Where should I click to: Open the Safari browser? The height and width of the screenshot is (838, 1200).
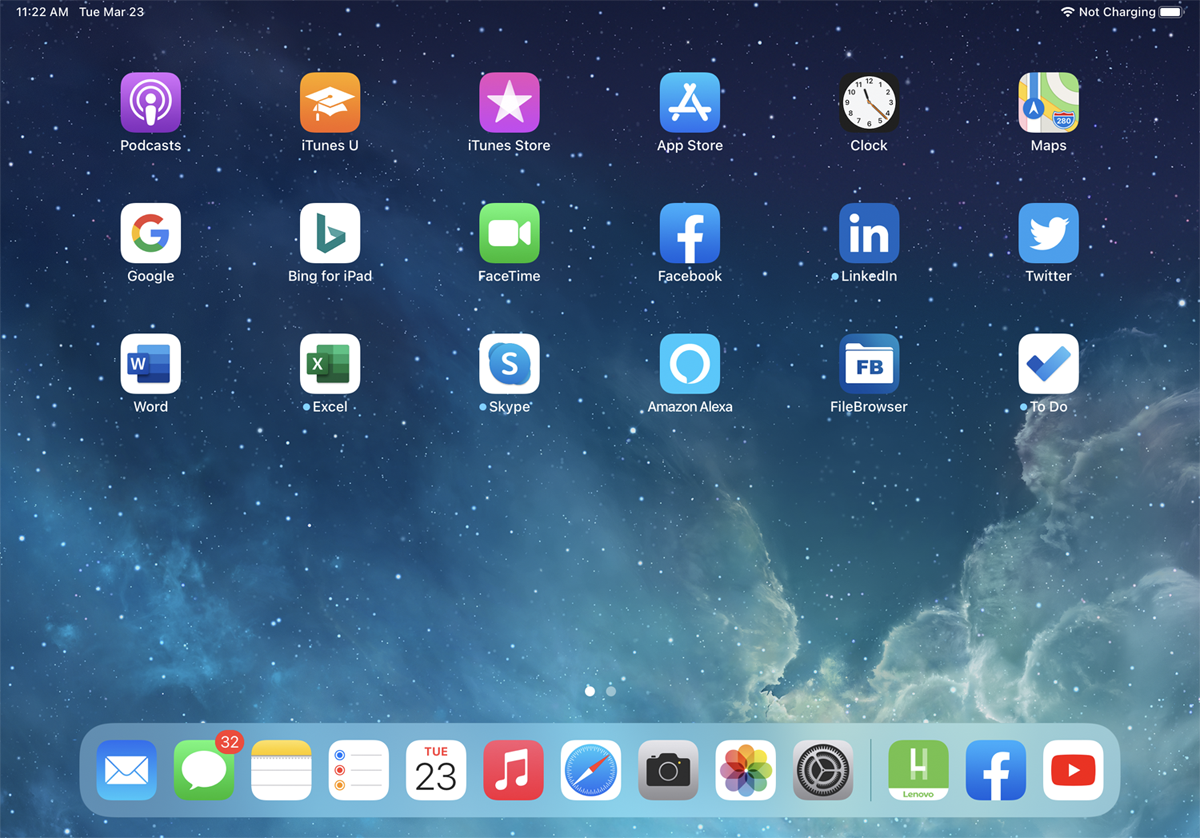[591, 770]
